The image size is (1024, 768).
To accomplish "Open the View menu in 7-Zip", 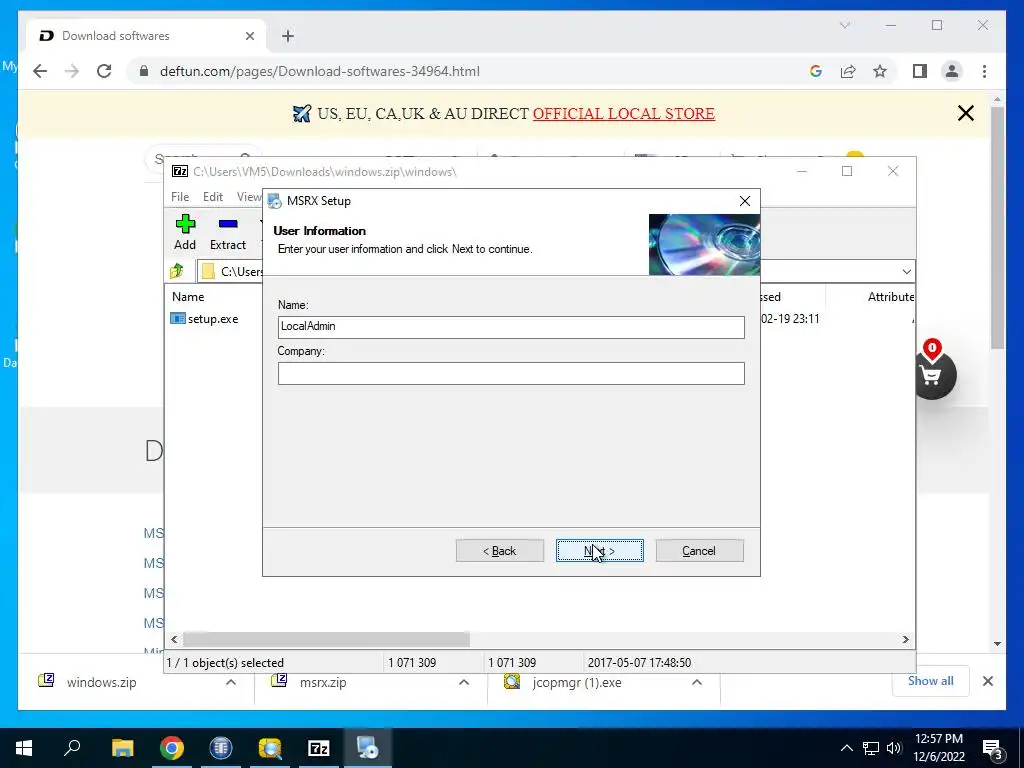I will (x=248, y=197).
